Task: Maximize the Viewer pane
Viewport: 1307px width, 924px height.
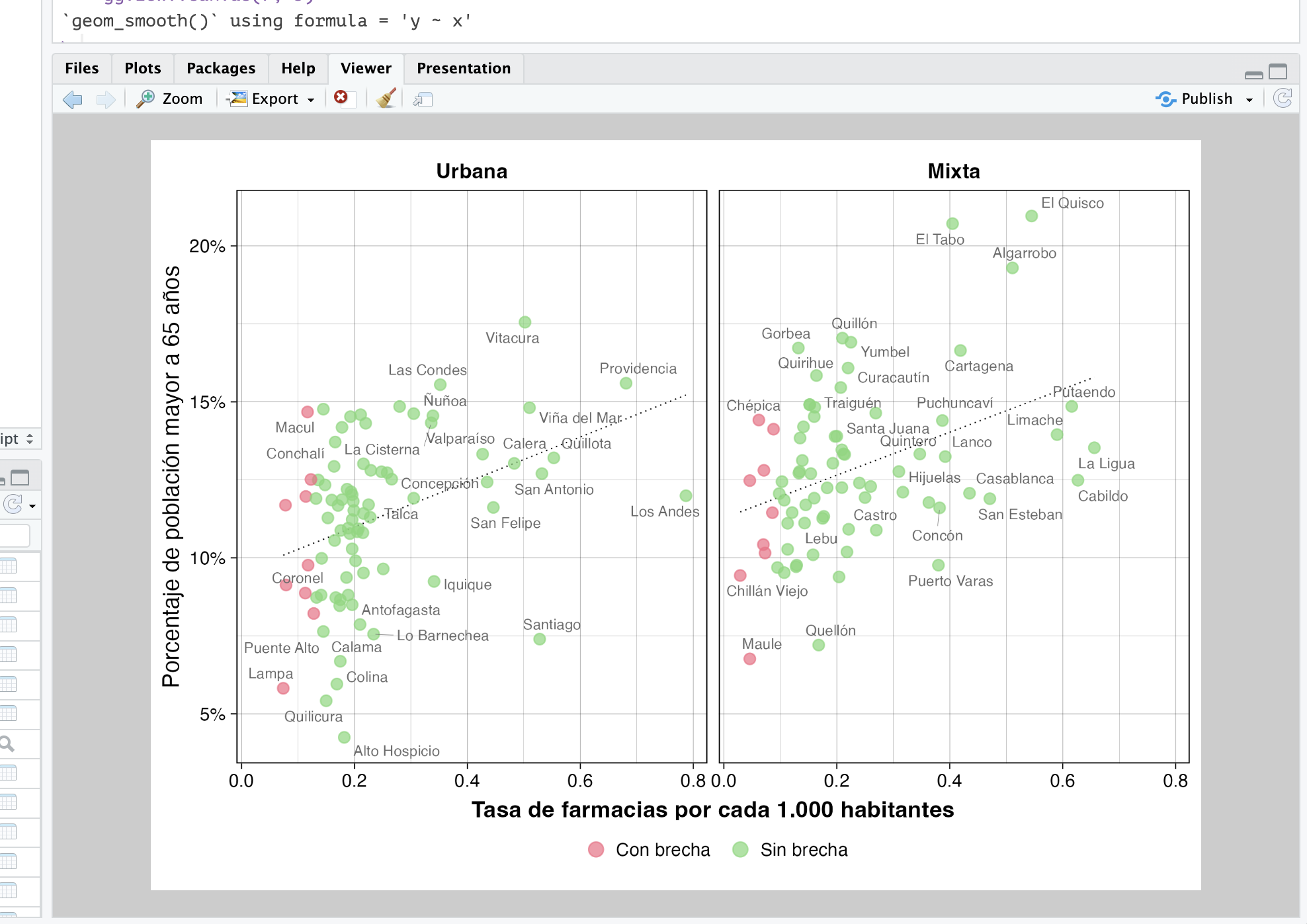Action: (x=1278, y=71)
